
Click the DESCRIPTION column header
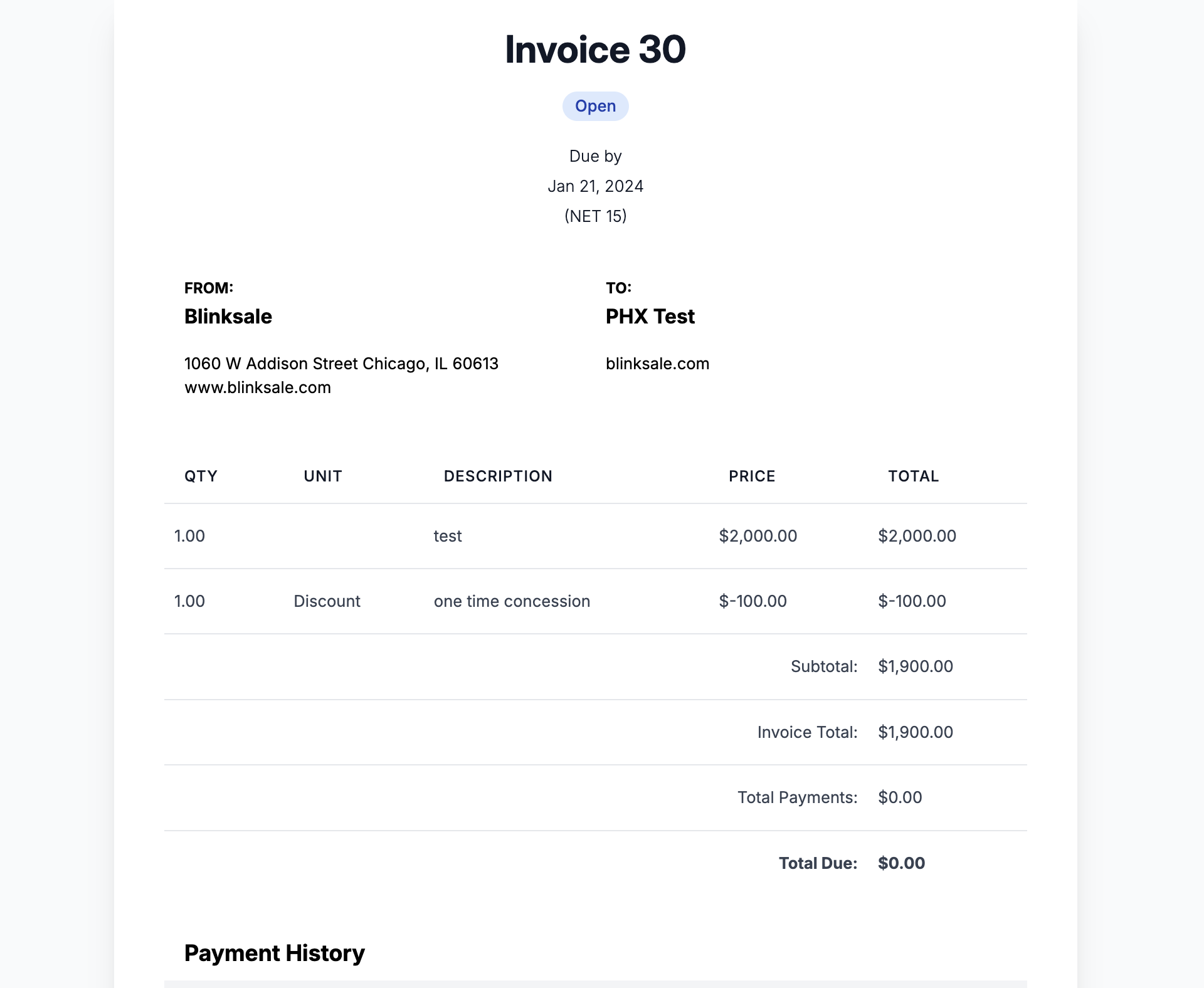498,476
